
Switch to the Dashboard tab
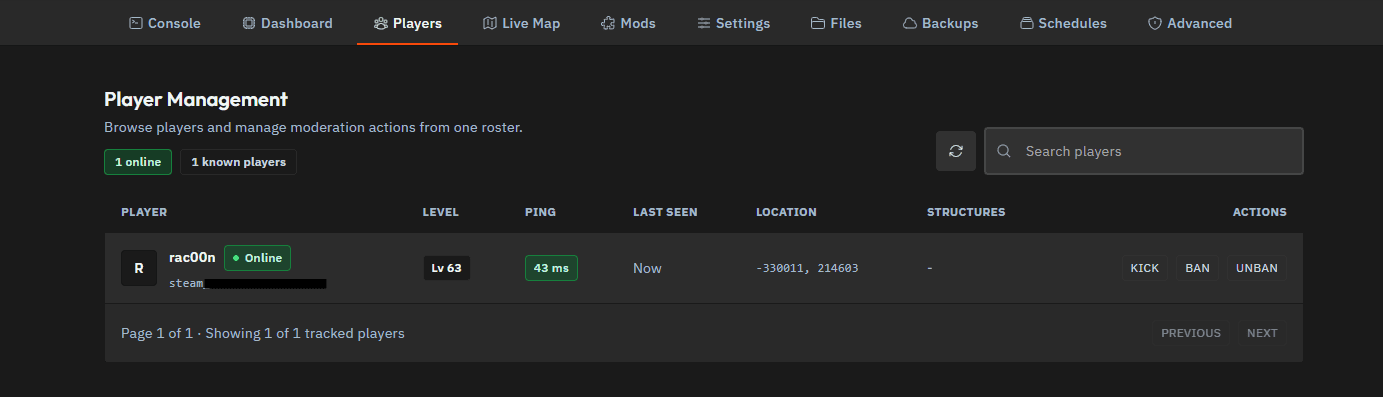(287, 23)
